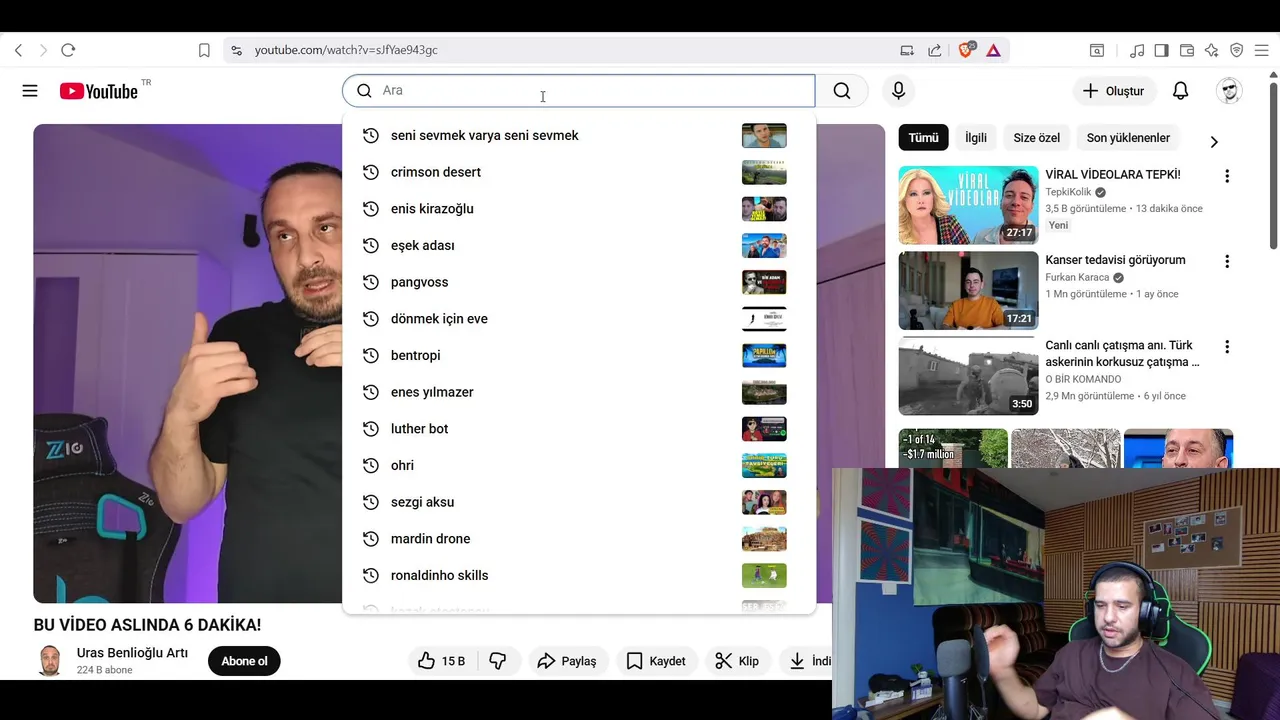Open the browser media control music icon
This screenshot has width=1280, height=720.
pos(1137,50)
